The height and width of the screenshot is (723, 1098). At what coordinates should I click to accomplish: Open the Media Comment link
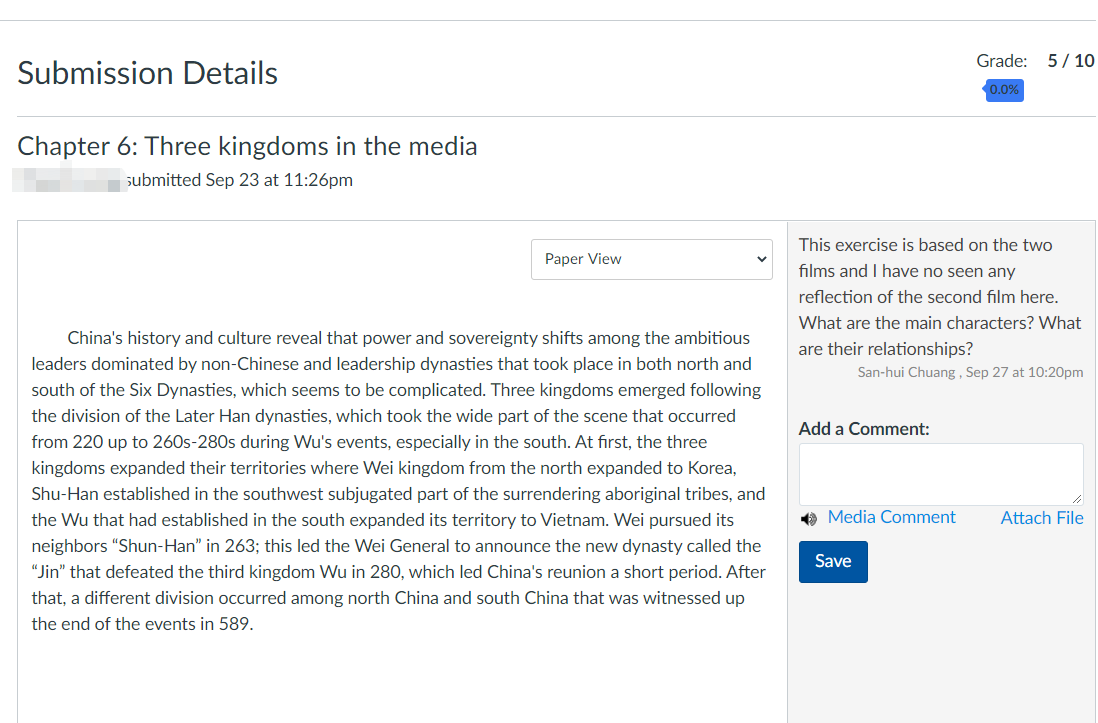pos(891,517)
